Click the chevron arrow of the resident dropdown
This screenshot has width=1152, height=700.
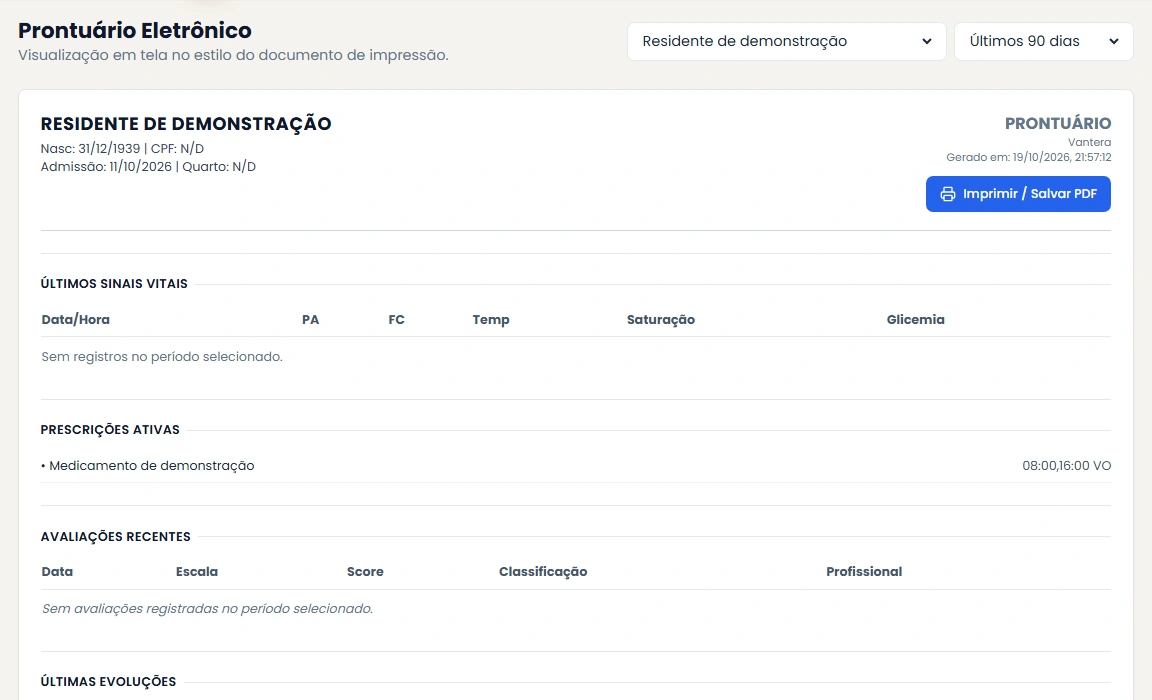(x=926, y=42)
